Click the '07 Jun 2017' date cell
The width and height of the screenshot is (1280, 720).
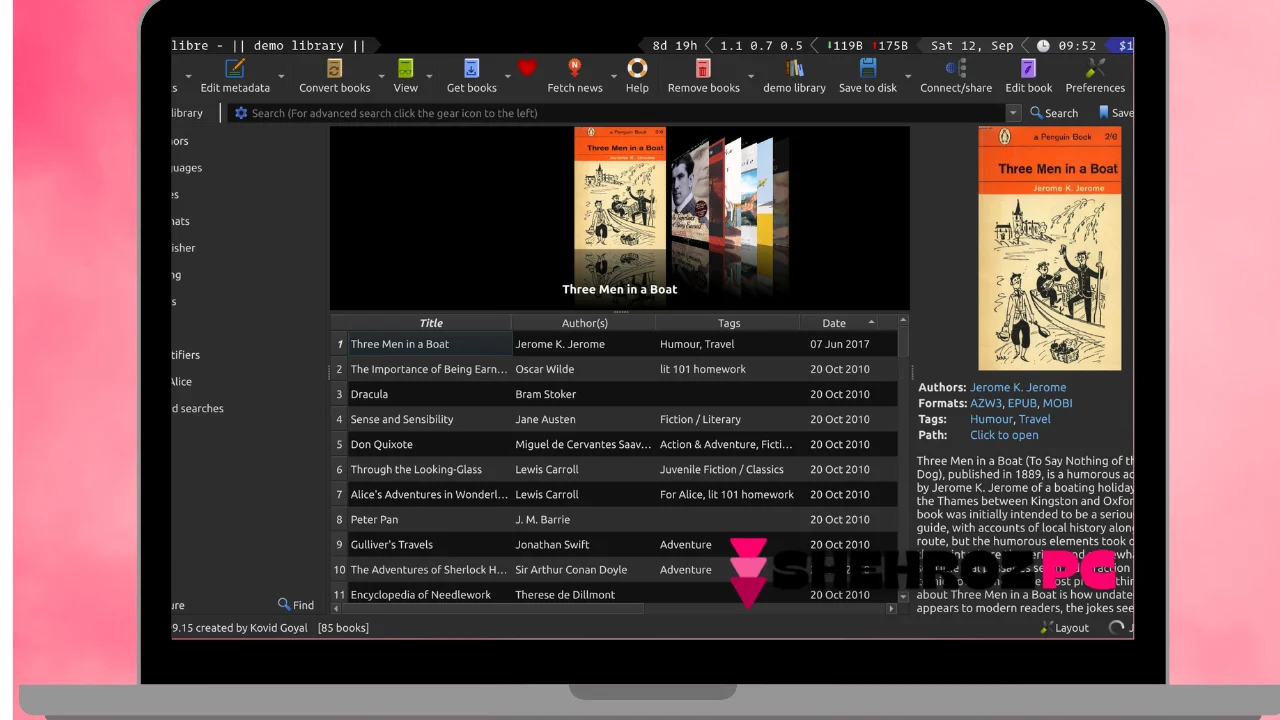(840, 344)
